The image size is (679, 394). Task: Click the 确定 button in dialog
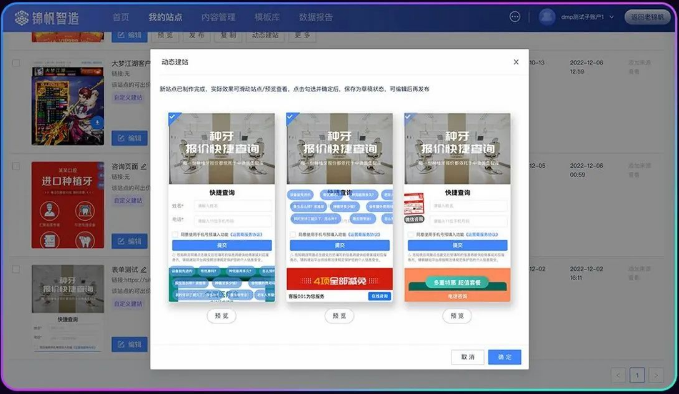[504, 357]
